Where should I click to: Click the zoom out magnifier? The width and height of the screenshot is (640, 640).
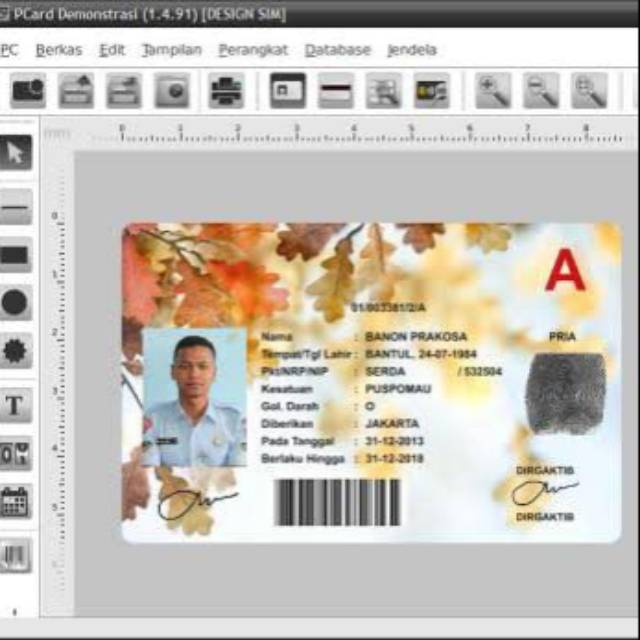[541, 91]
